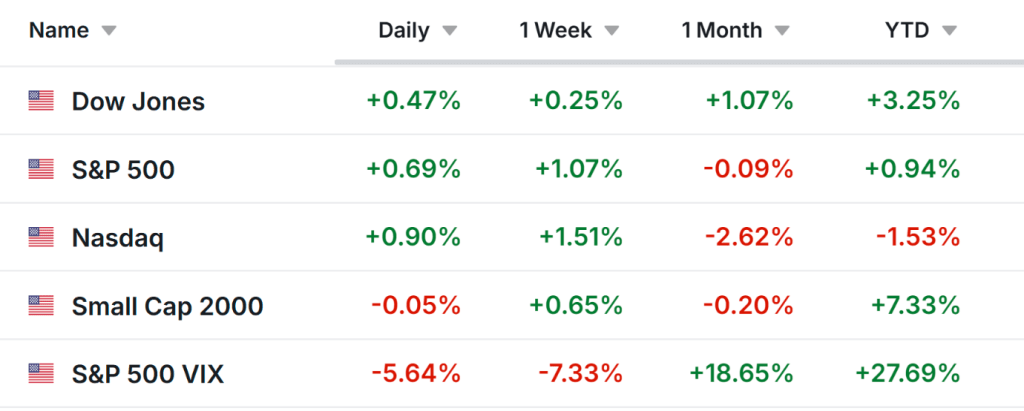Sort by 1 Week column arrow
This screenshot has width=1024, height=411.
coord(609,31)
